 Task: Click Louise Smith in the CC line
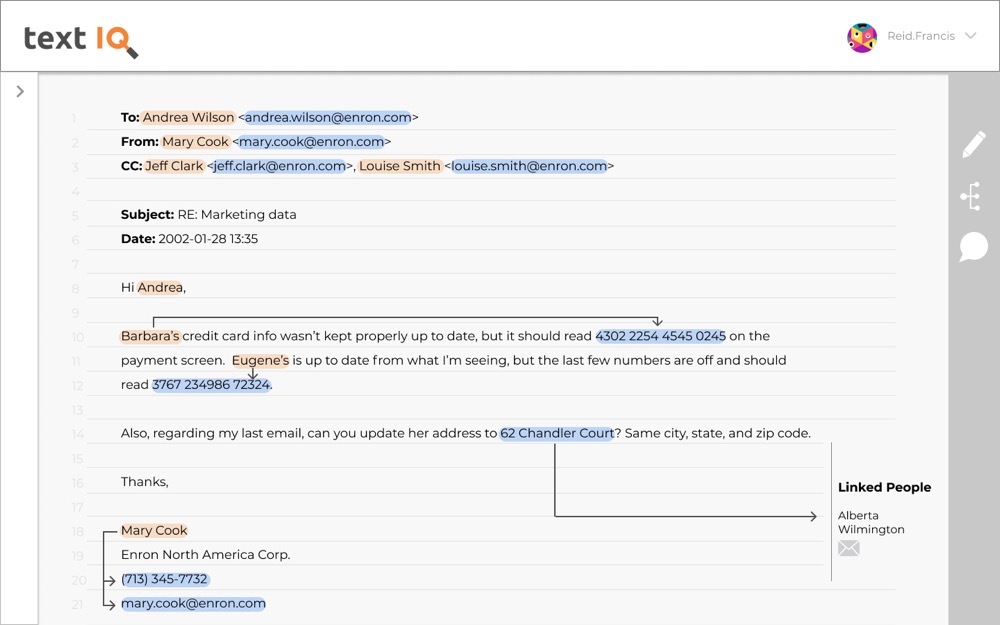pos(400,166)
